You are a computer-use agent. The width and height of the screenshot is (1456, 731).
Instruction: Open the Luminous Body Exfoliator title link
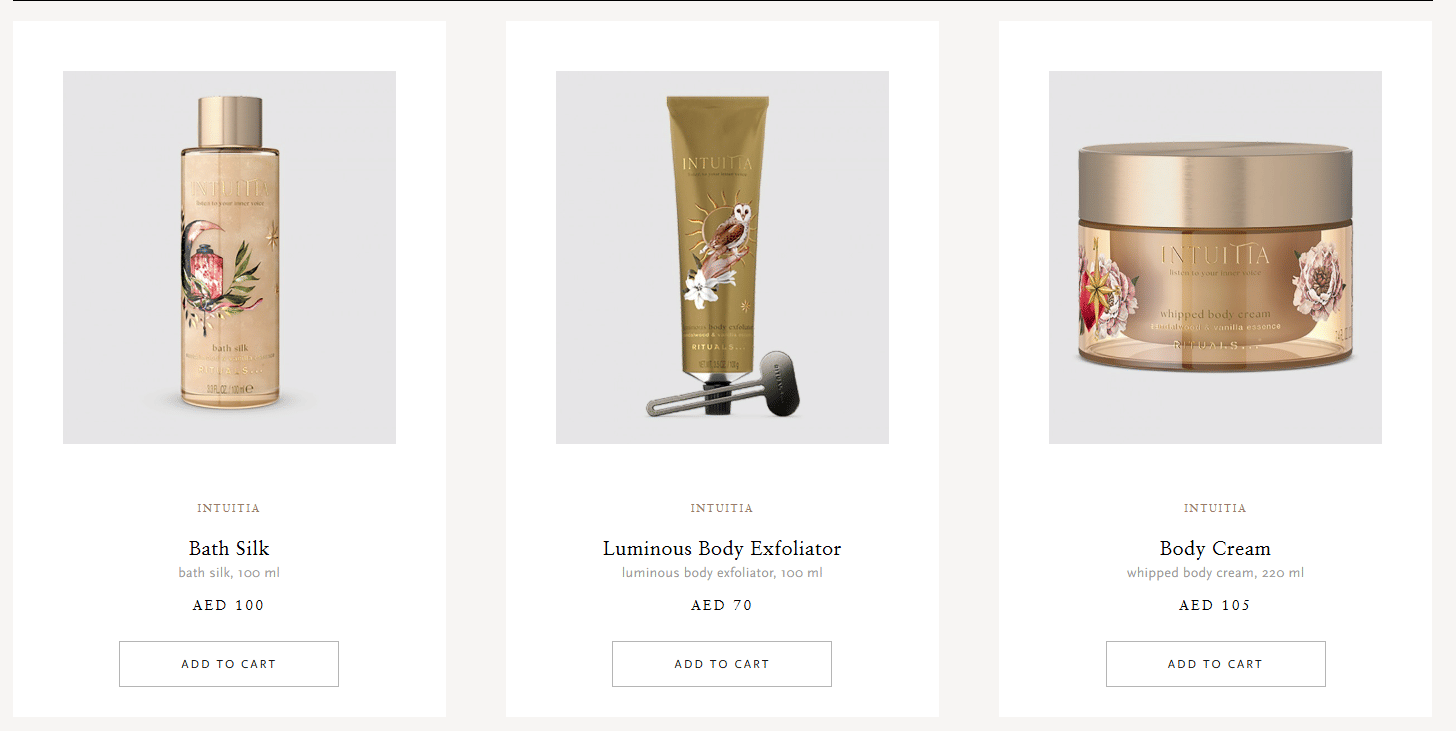coord(722,548)
